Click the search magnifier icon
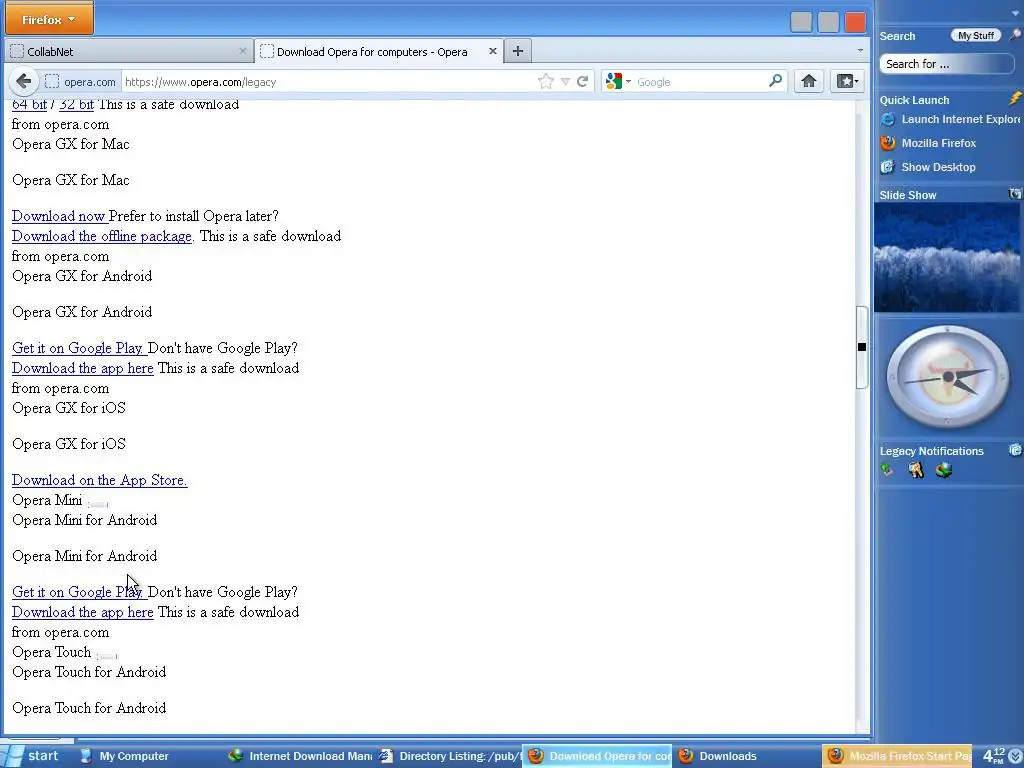 [775, 81]
